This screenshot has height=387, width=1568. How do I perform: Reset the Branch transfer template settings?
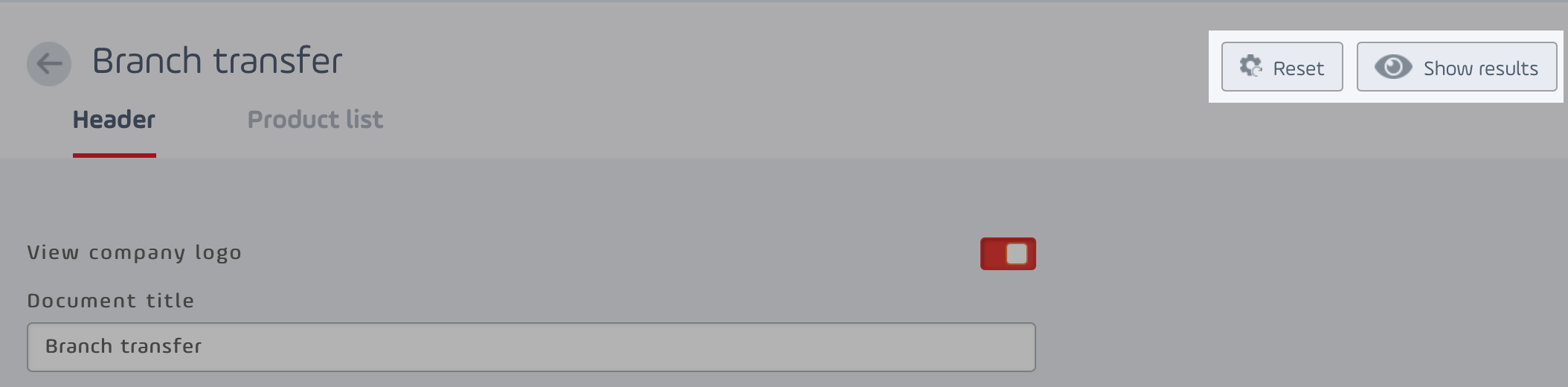point(1282,67)
